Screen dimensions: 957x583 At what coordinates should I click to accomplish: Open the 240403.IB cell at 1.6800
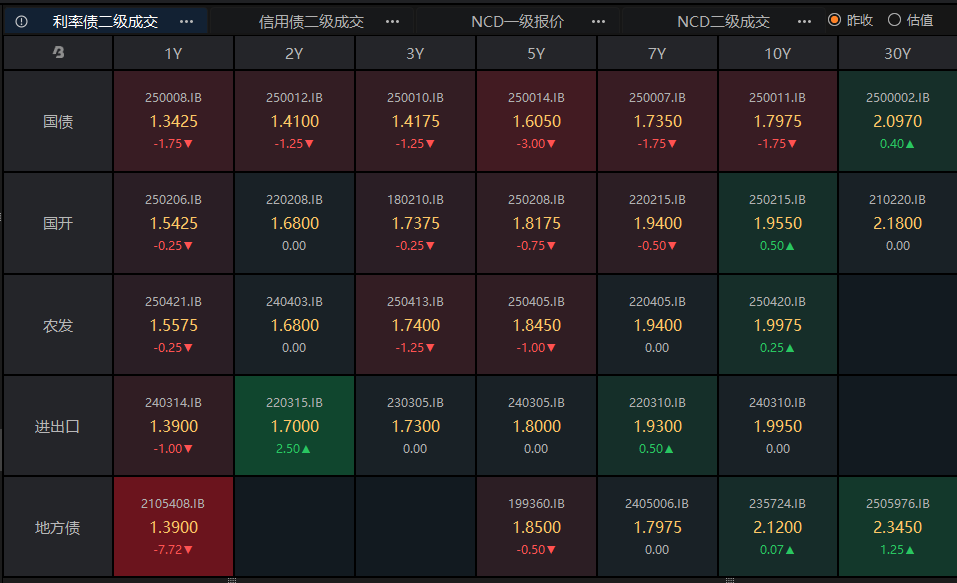pos(294,325)
